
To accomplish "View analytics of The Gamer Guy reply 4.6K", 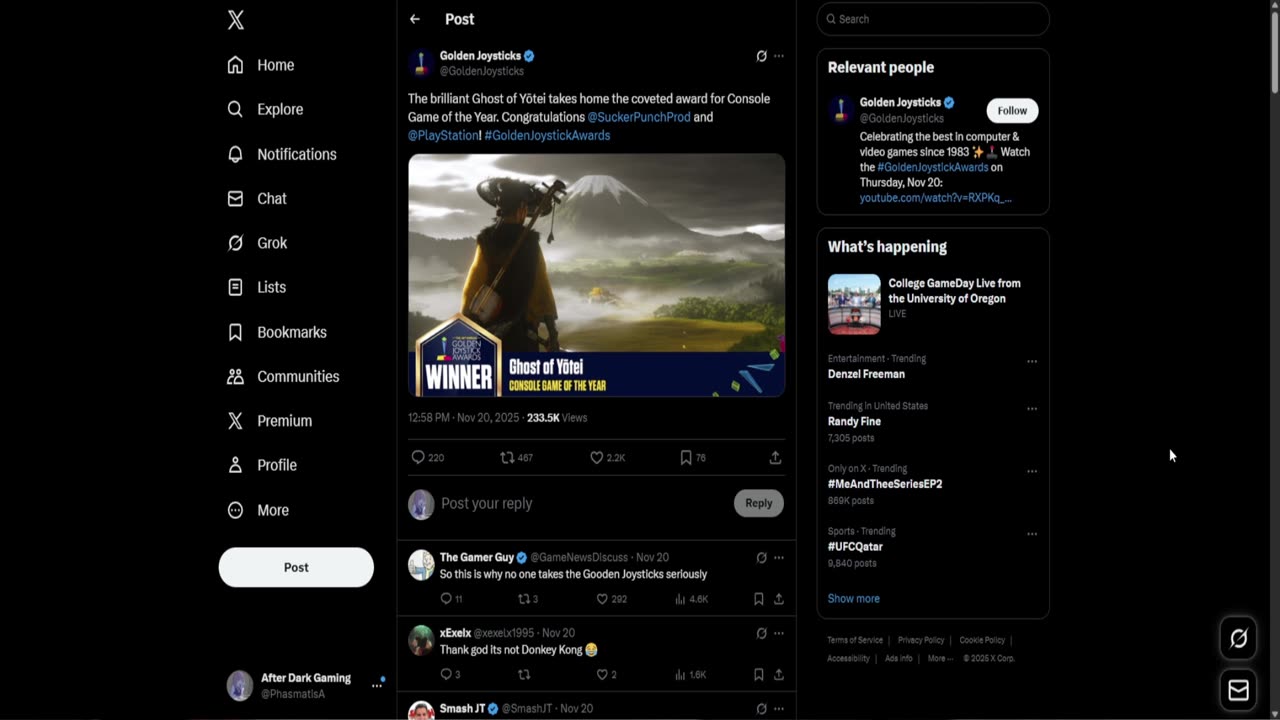I will coord(692,599).
